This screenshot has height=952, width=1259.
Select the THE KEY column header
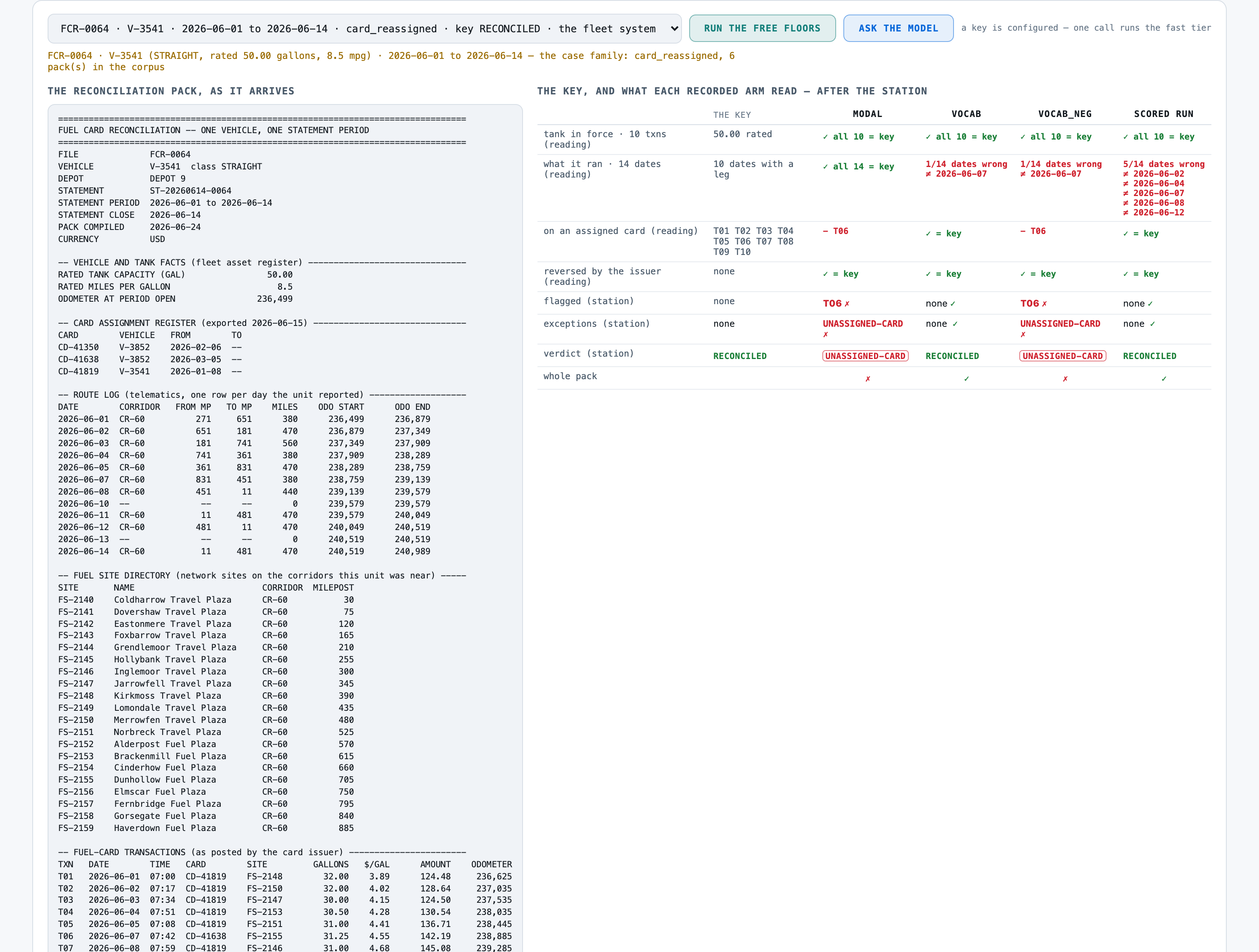pos(732,115)
